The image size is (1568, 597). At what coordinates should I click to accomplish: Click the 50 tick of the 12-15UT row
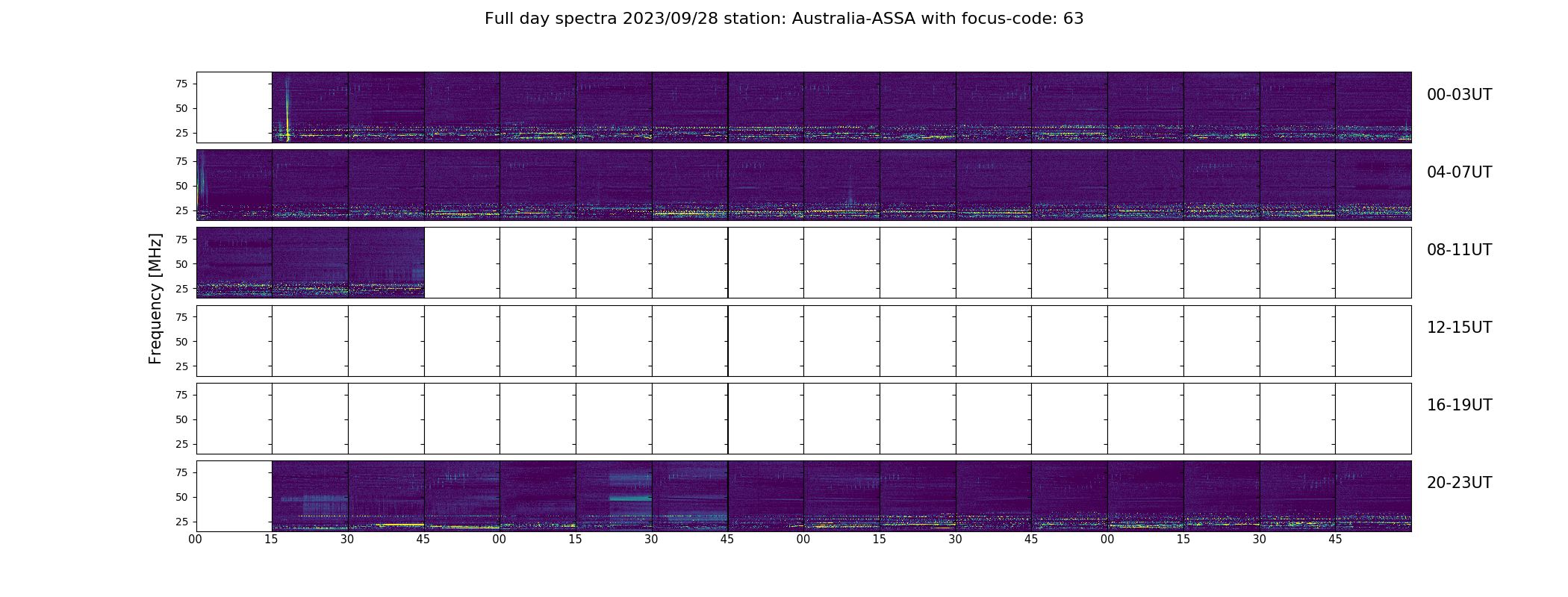coord(181,341)
